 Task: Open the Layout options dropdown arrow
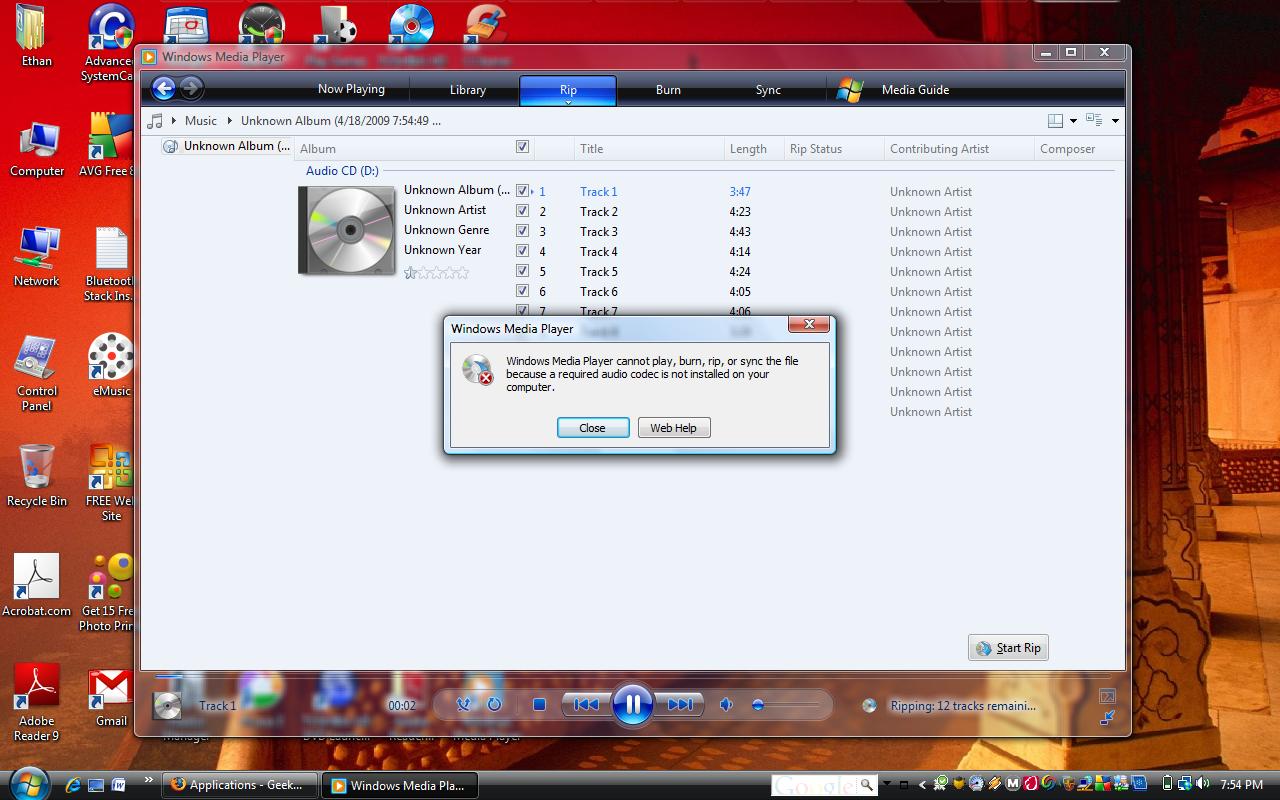click(1073, 121)
